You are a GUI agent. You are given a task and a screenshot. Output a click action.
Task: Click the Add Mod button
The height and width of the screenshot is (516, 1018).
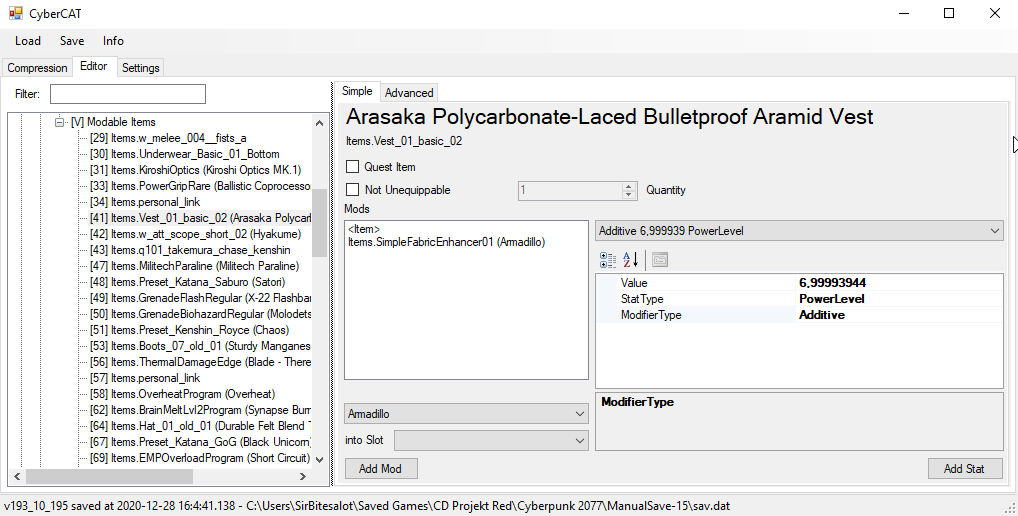pos(380,469)
